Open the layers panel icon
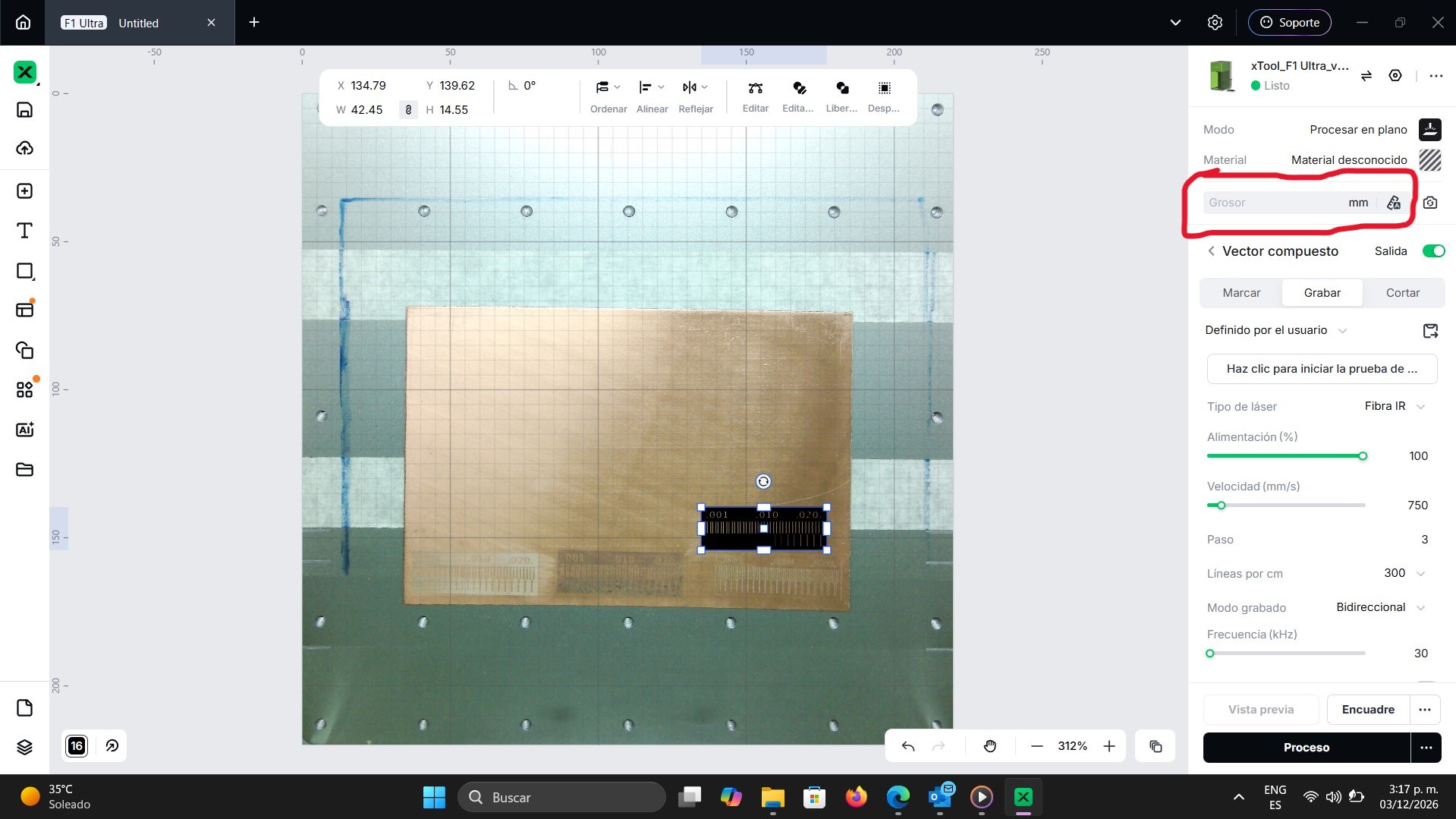Image resolution: width=1456 pixels, height=819 pixels. tap(24, 747)
